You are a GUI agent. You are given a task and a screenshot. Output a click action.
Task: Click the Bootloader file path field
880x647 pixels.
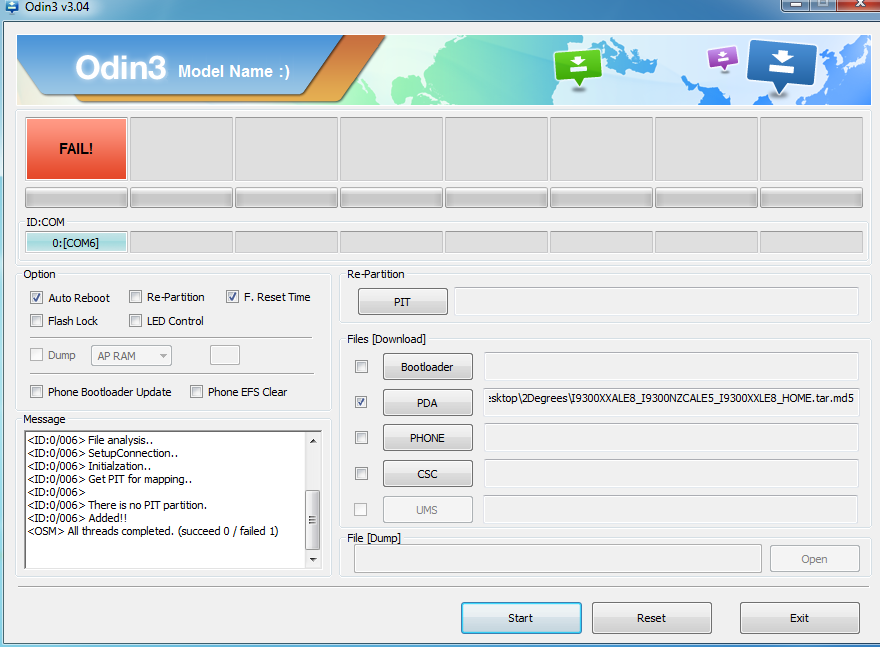pyautogui.click(x=671, y=366)
